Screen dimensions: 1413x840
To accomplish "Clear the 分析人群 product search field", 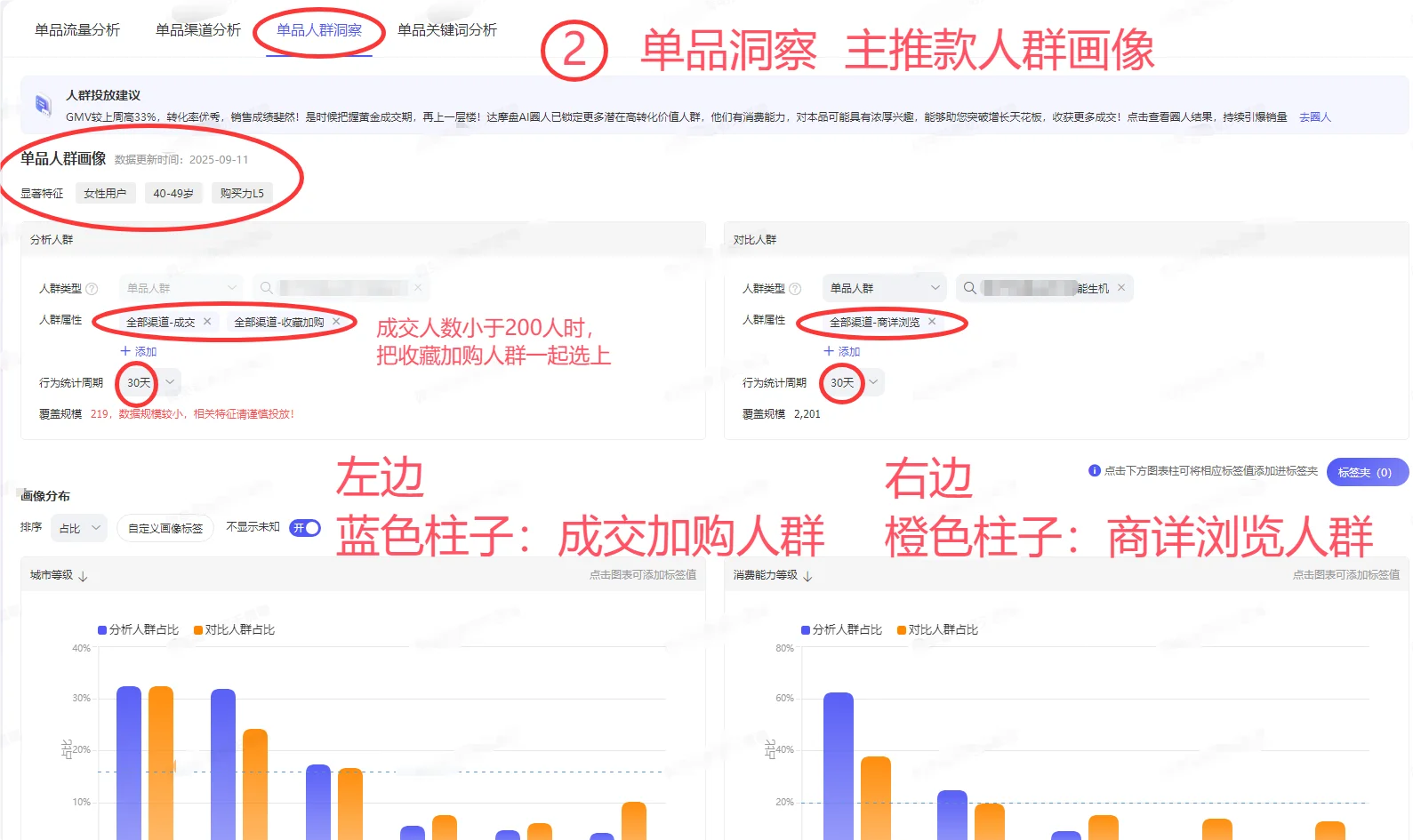I will [418, 288].
